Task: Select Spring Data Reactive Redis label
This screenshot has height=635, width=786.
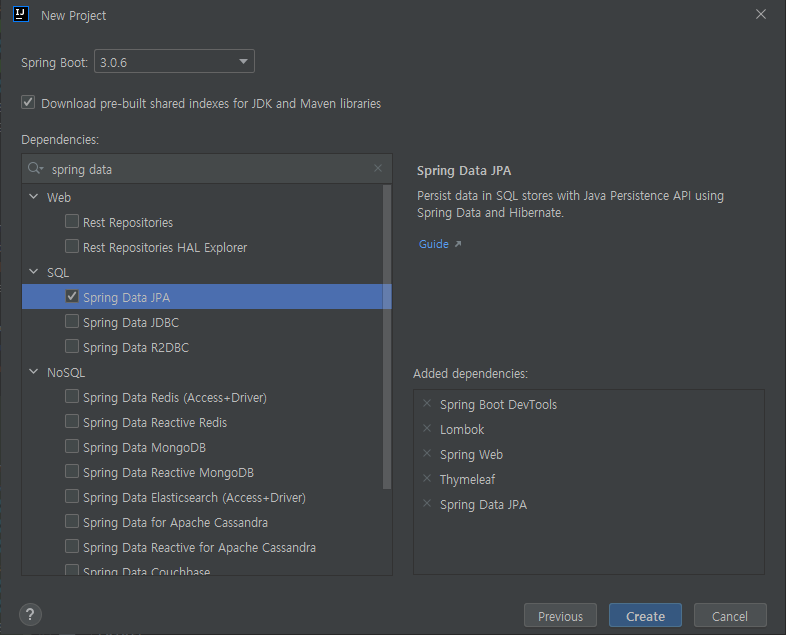Action: tap(155, 422)
